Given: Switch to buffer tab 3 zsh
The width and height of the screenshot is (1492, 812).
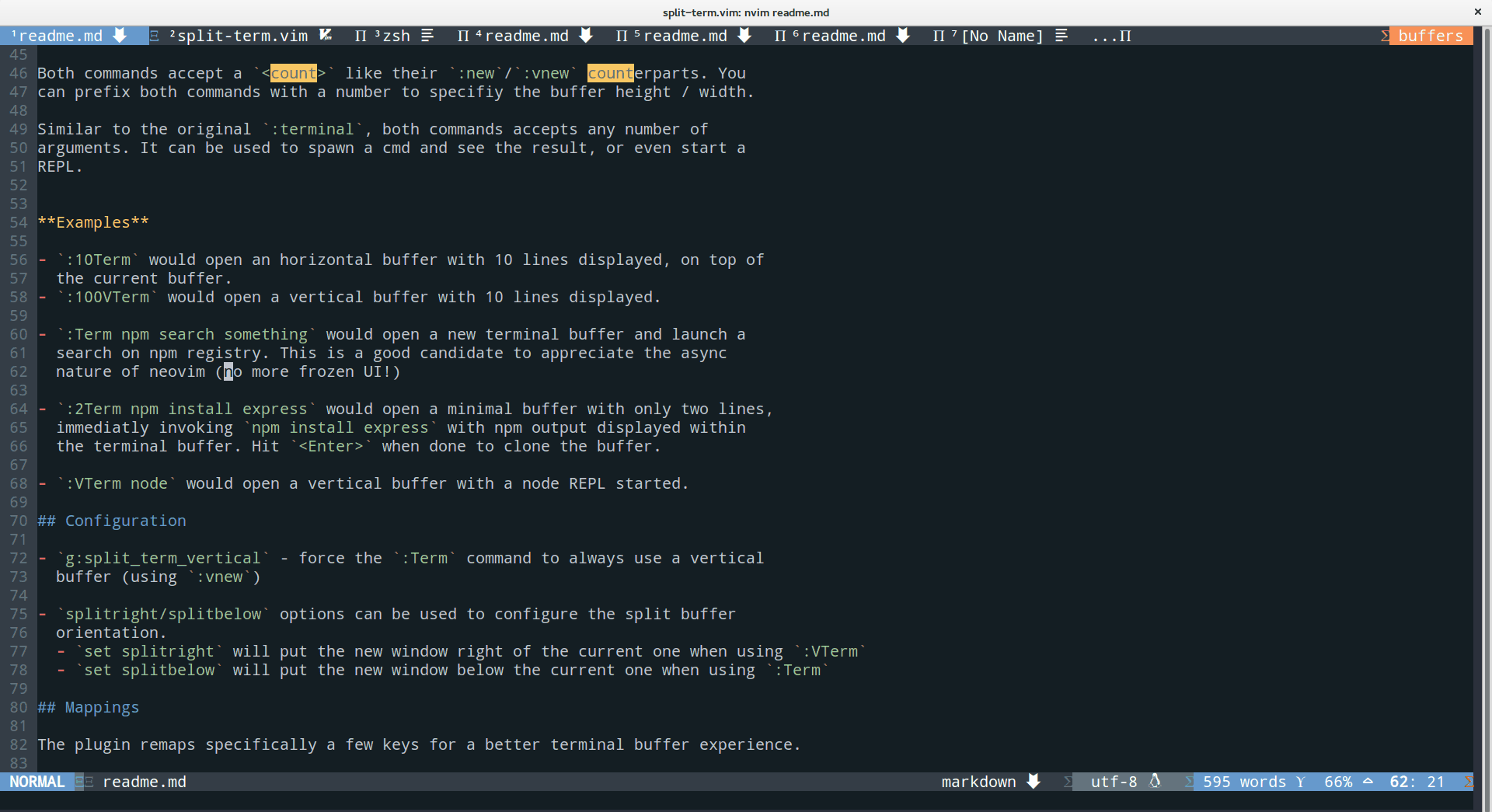Looking at the screenshot, I should coord(392,36).
